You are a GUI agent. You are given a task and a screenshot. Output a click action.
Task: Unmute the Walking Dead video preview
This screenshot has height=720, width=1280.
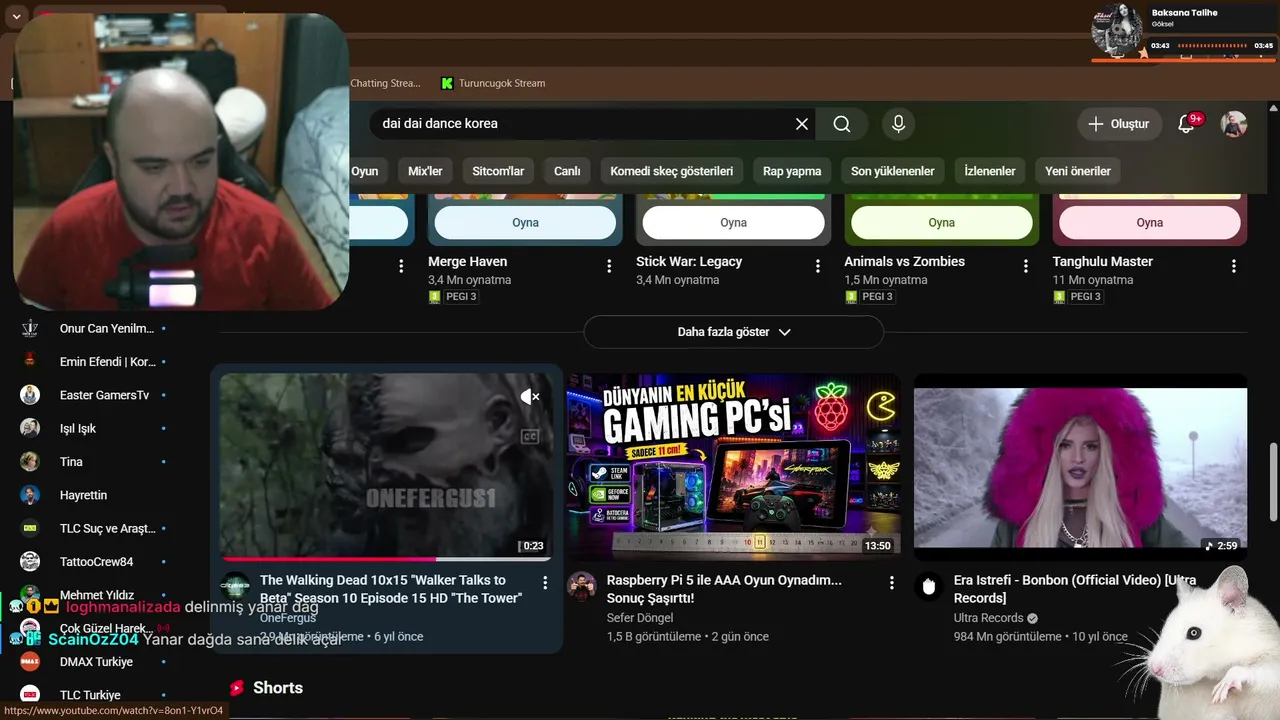pyautogui.click(x=530, y=397)
